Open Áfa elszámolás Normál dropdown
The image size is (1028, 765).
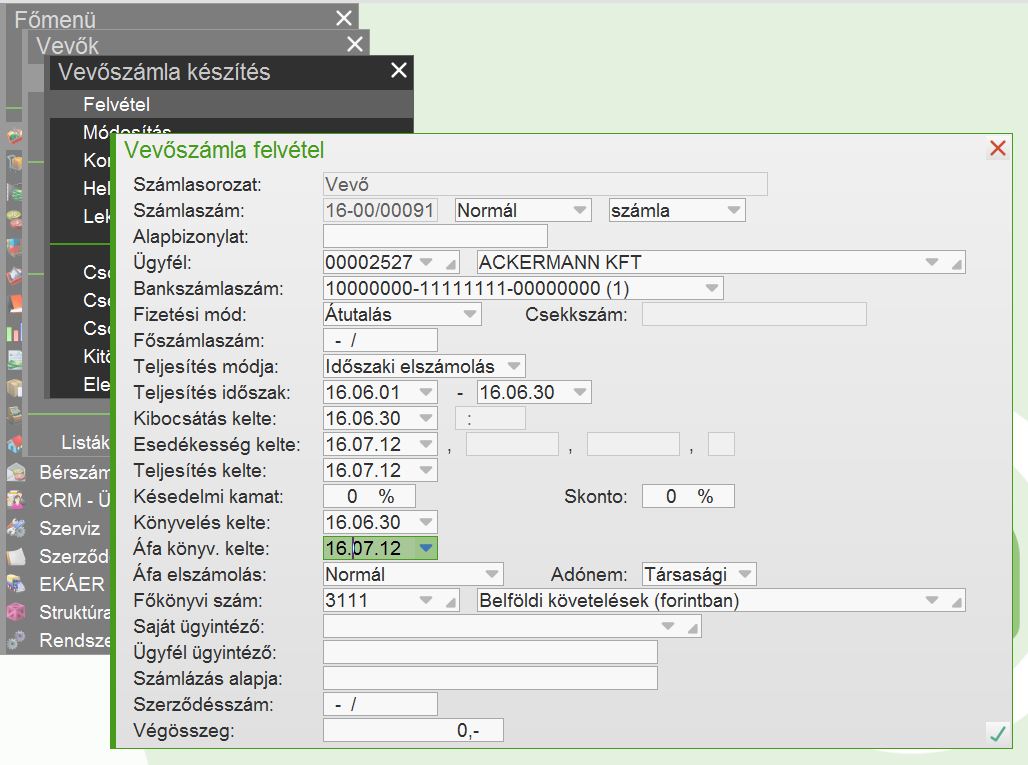click(x=492, y=574)
